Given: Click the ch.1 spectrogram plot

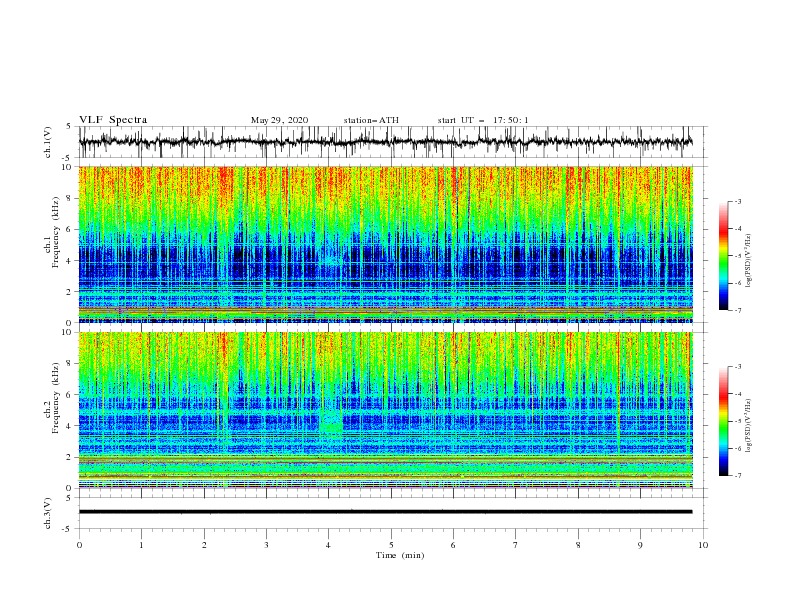Looking at the screenshot, I should 385,244.
